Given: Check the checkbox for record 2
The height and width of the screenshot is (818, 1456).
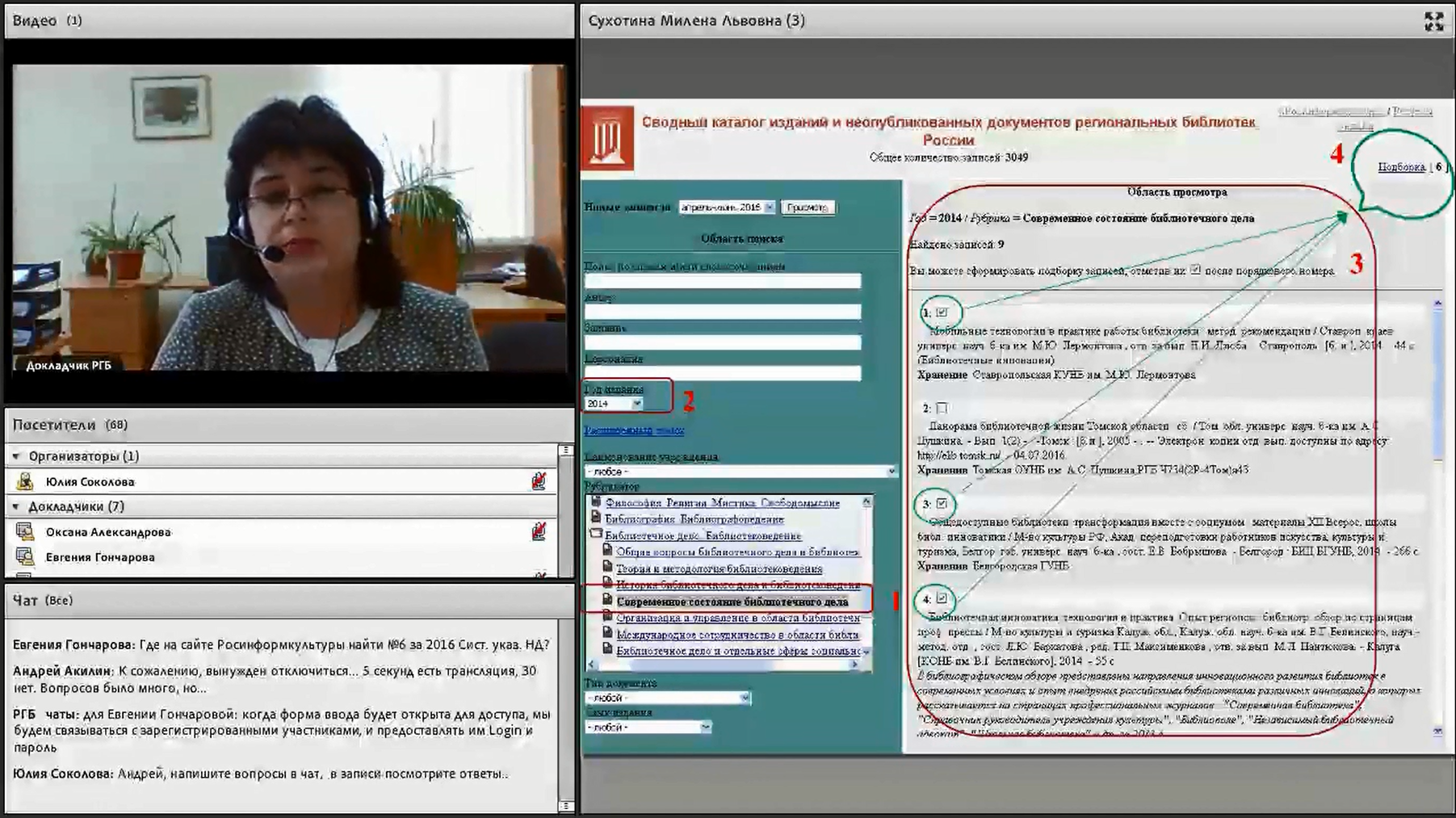Looking at the screenshot, I should tap(942, 409).
